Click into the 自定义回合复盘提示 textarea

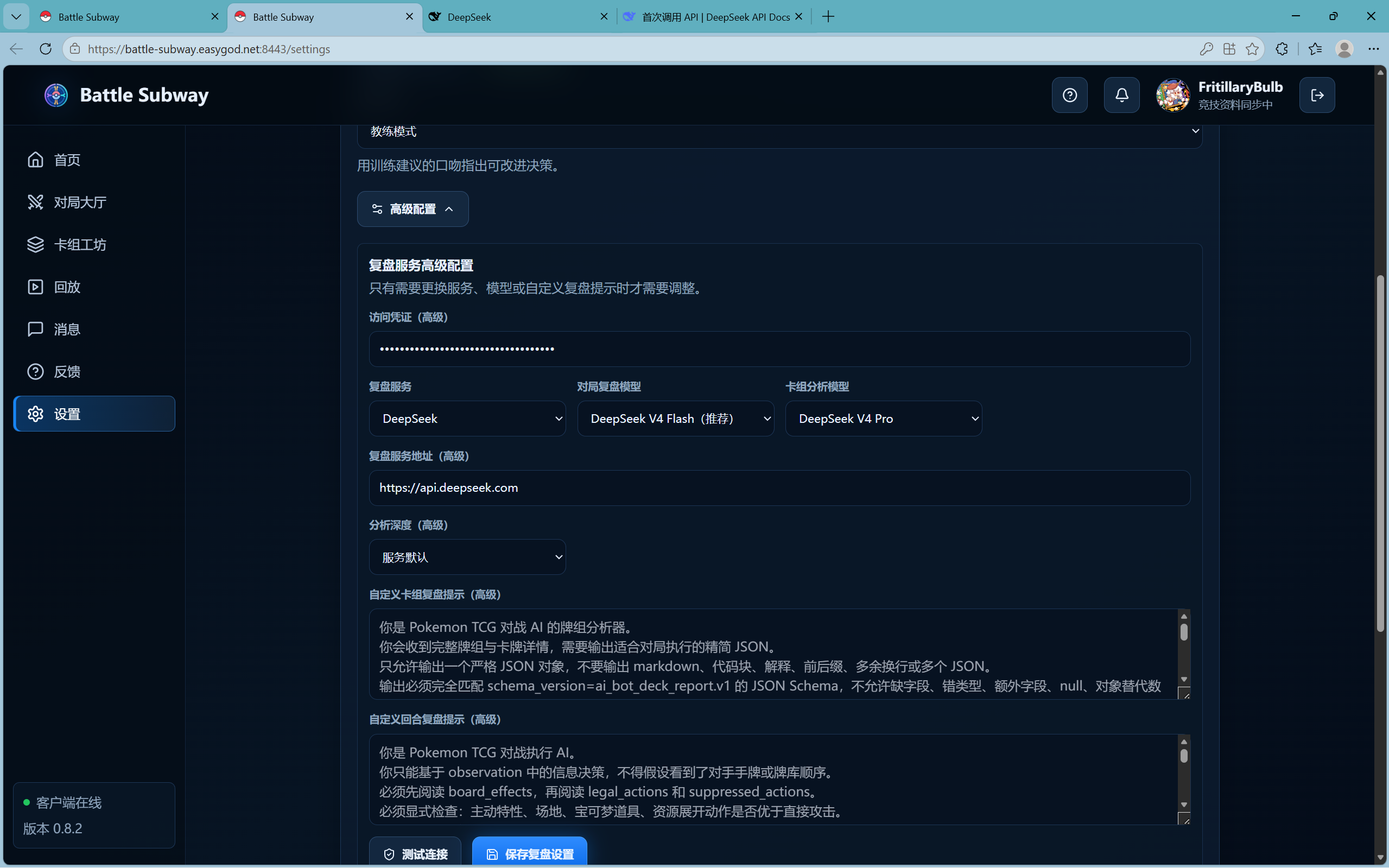click(x=773, y=780)
